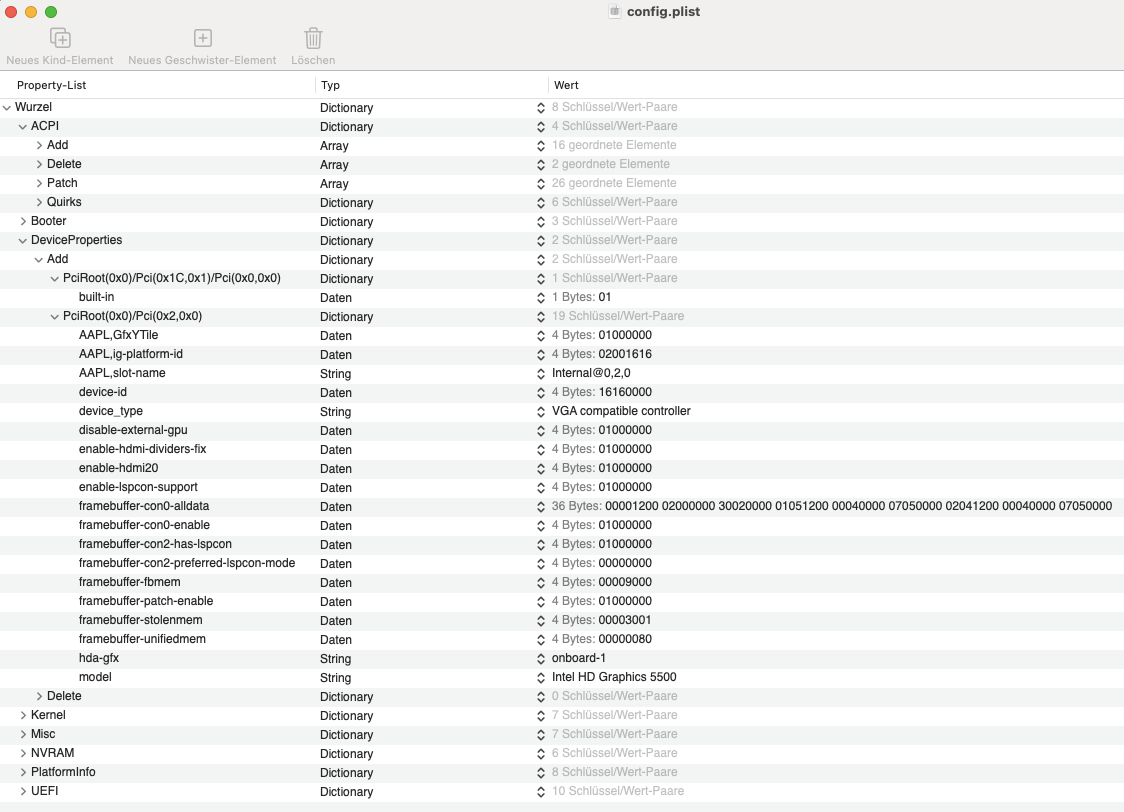The height and width of the screenshot is (812, 1124).
Task: Click Typ cell Array for Patch row
Action: pos(334,183)
